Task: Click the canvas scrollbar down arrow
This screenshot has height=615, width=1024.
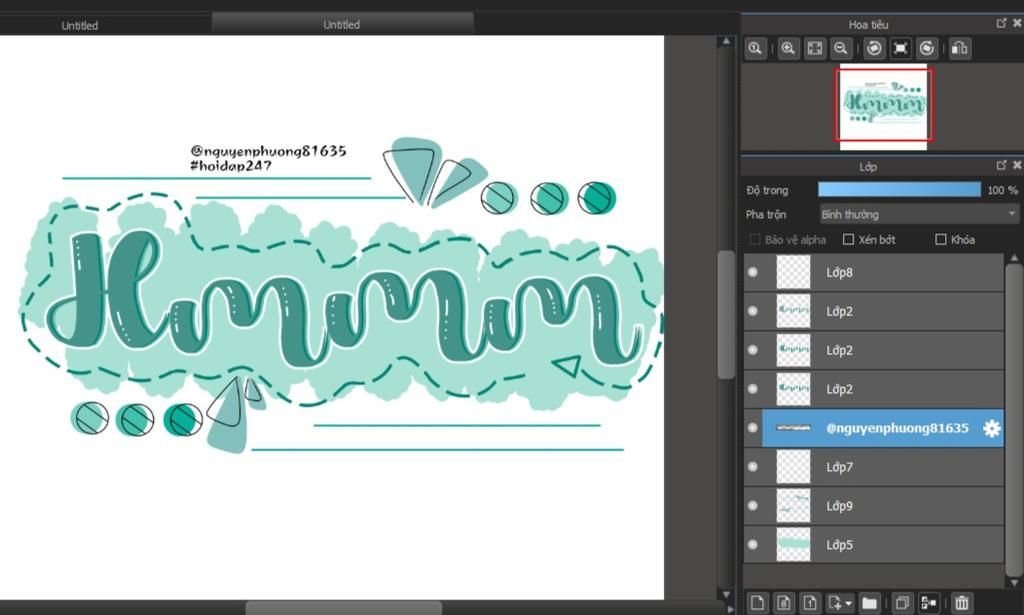Action: [726, 594]
